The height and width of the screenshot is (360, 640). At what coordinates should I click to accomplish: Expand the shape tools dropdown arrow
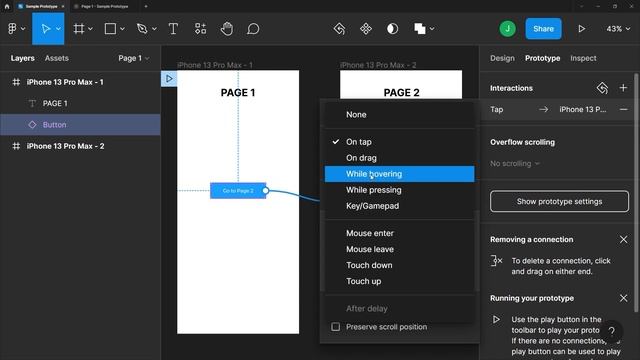pos(122,29)
